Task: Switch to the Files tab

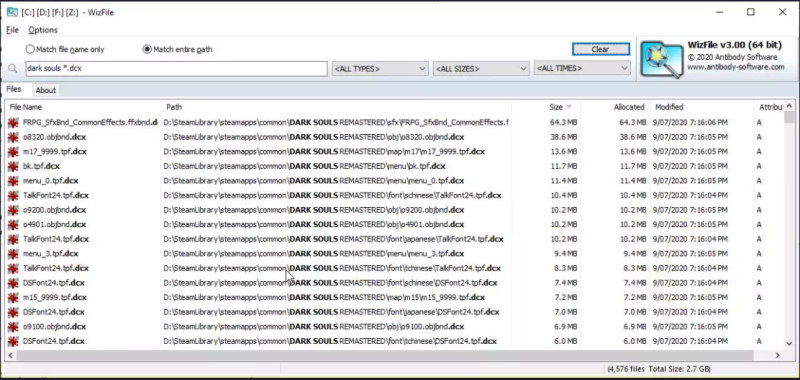Action: [x=14, y=89]
